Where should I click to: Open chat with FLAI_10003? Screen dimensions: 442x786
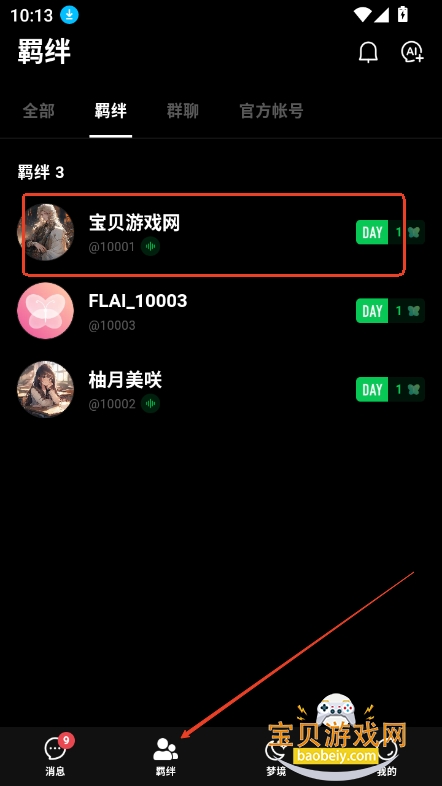(221, 311)
